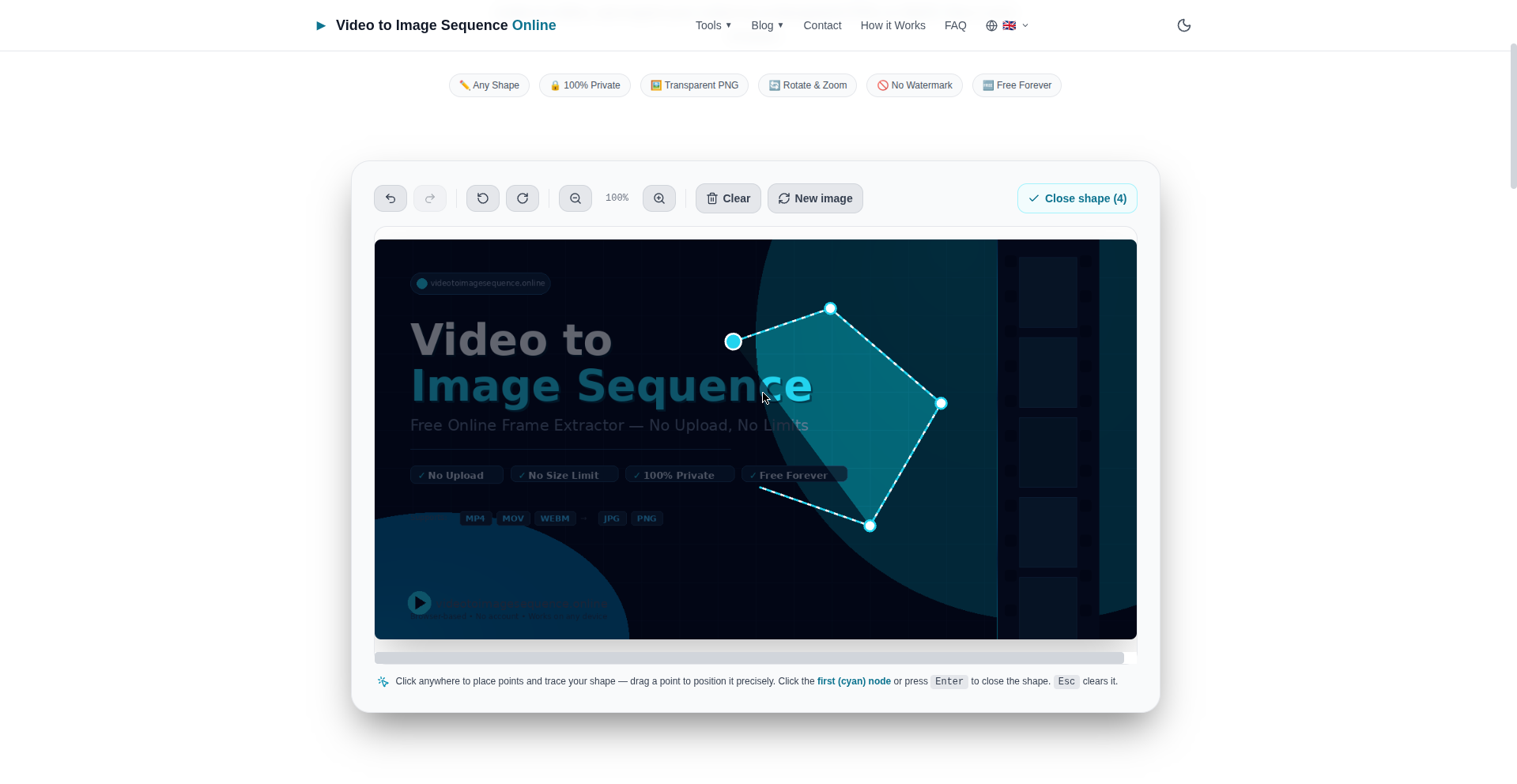Click the horizontal scrollbar under canvas
The width and height of the screenshot is (1517, 784).
(749, 658)
